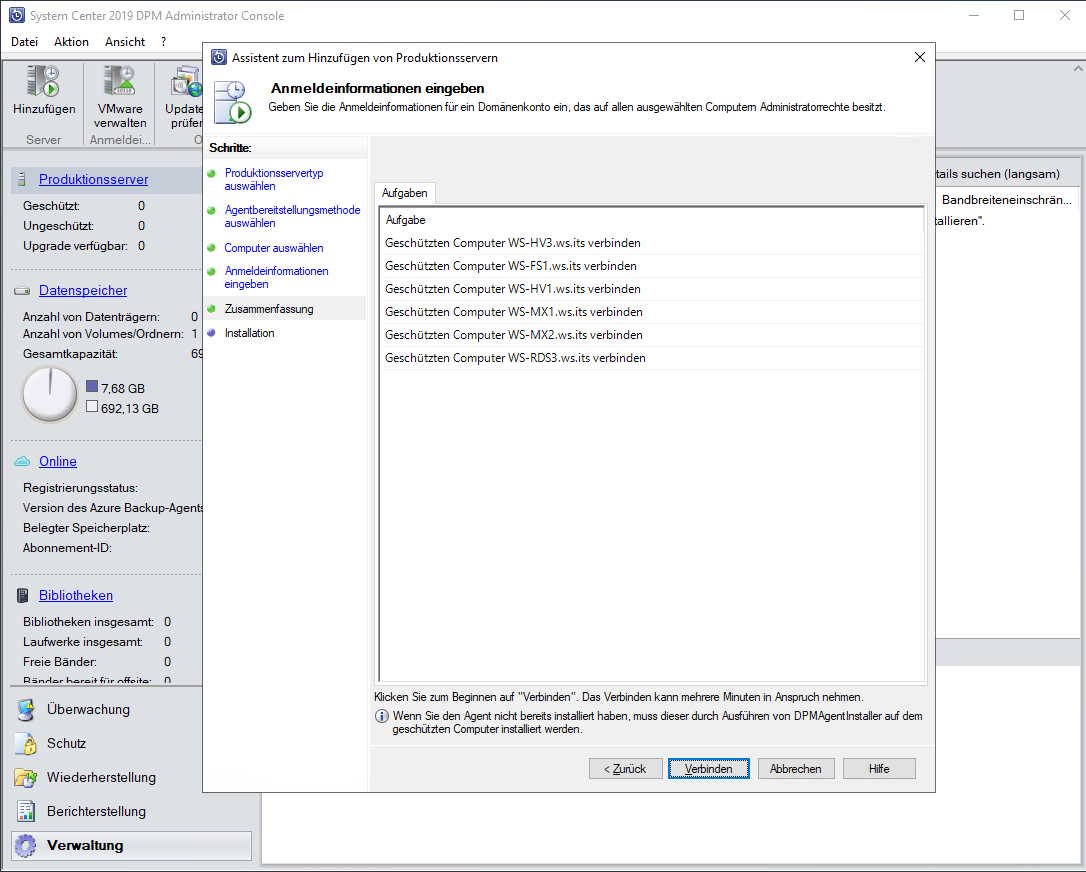Select row WS-MX1.ws.its verbinden
Image resolution: width=1086 pixels, height=872 pixels.
(x=652, y=312)
